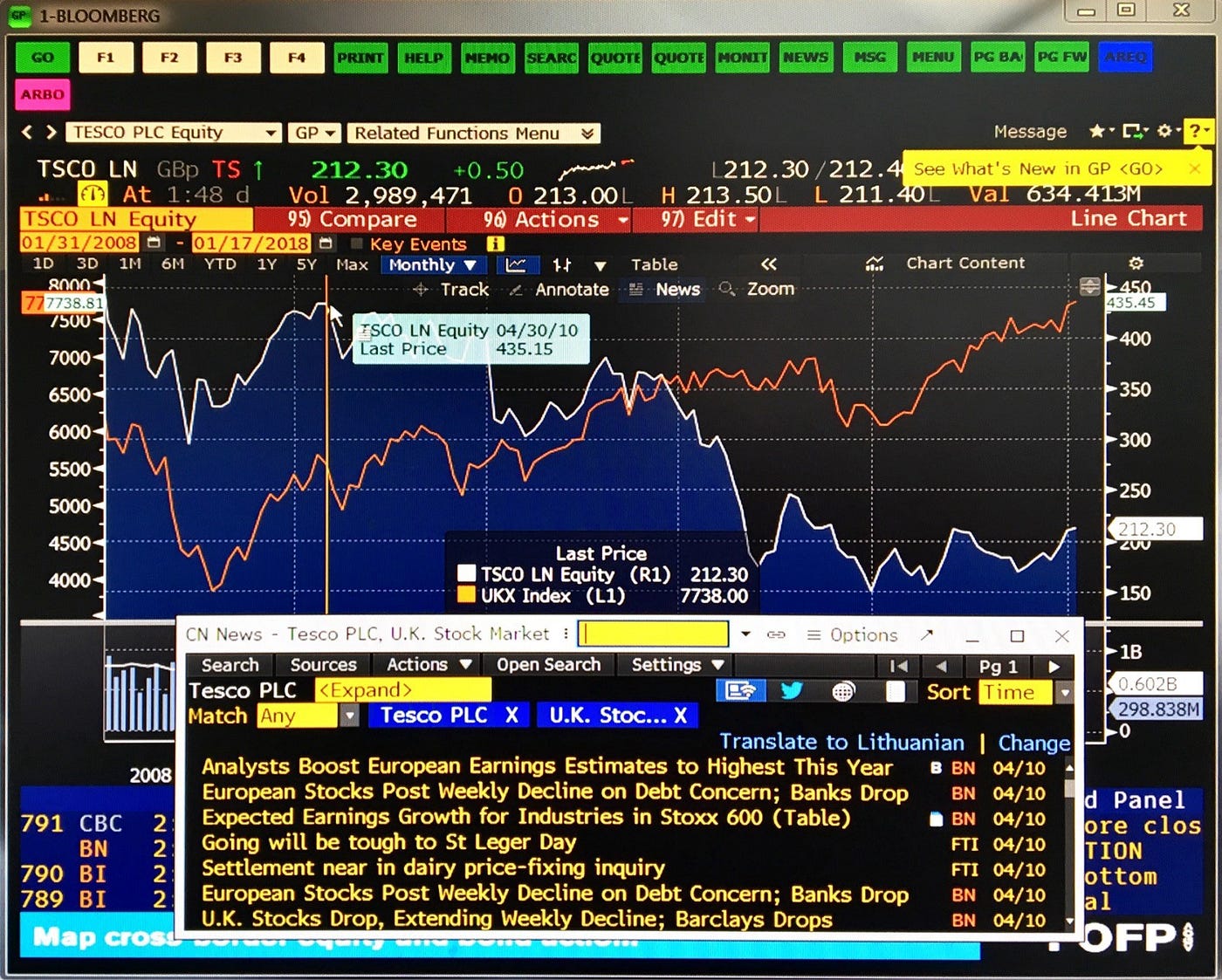
Task: Click the blue AREQ key
Action: tap(1125, 58)
